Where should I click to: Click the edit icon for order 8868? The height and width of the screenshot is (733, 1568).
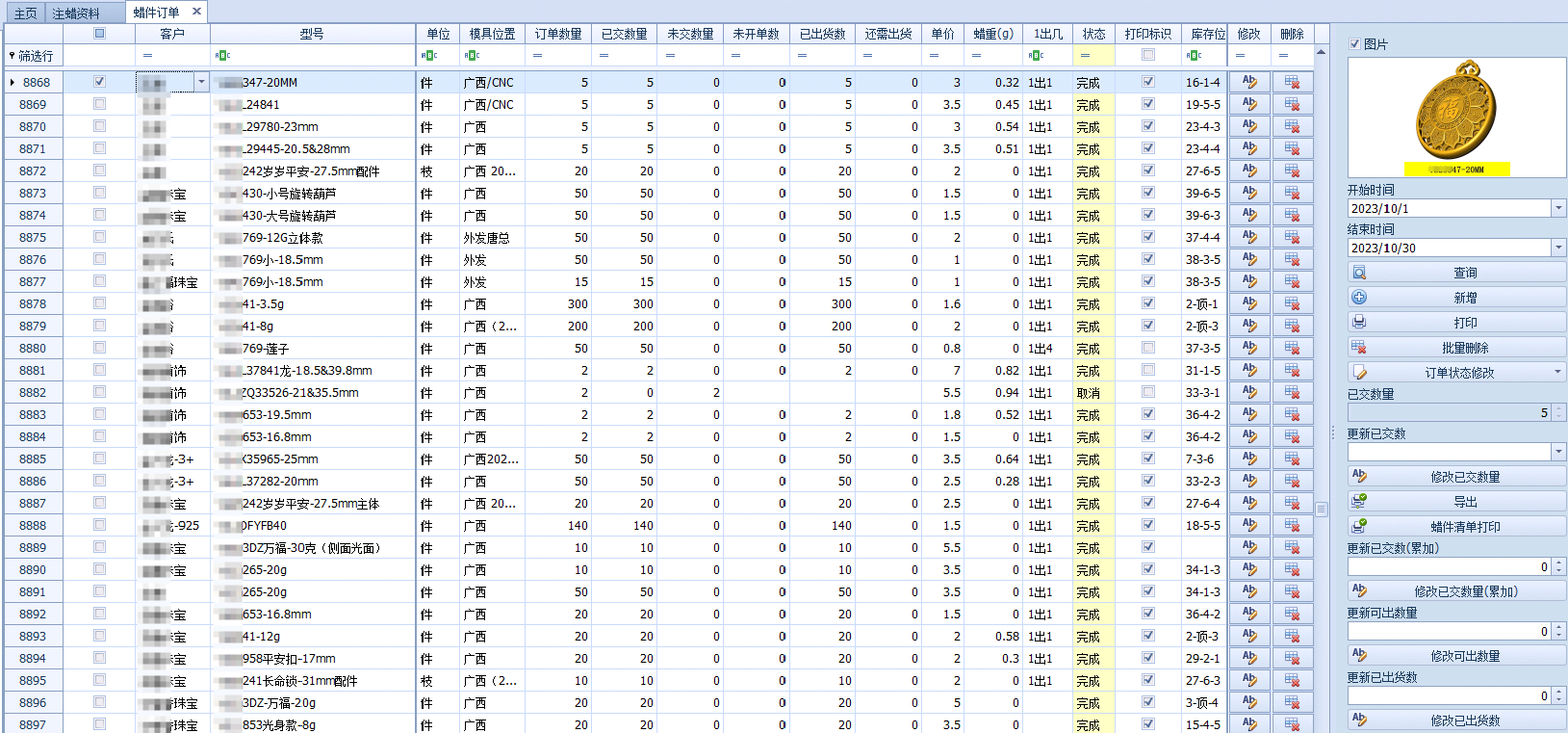click(1249, 82)
